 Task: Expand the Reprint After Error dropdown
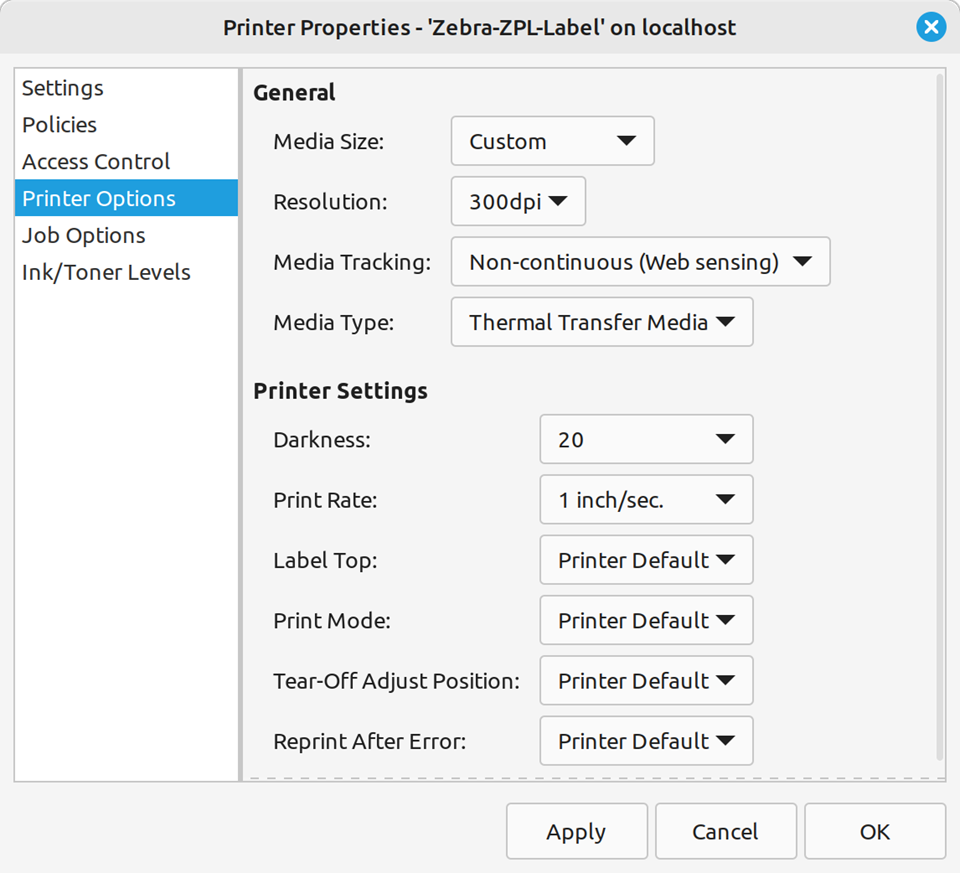[x=645, y=741]
